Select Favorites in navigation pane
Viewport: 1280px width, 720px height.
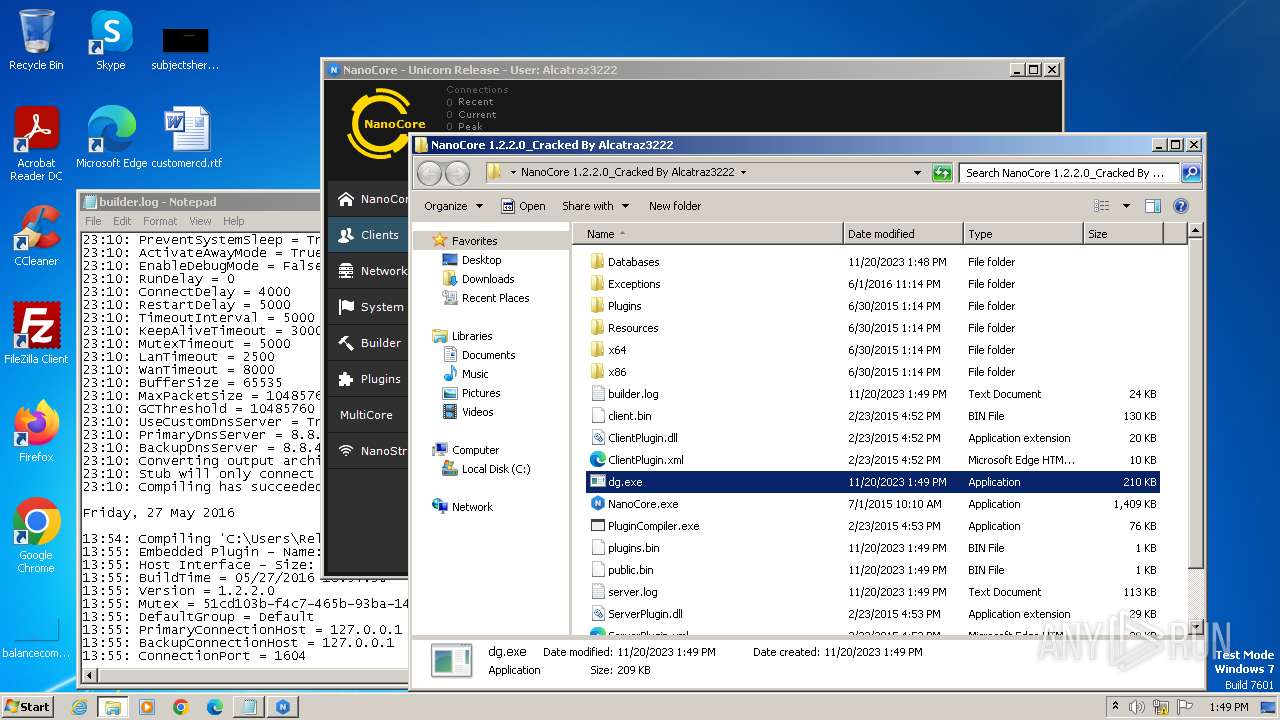point(474,241)
